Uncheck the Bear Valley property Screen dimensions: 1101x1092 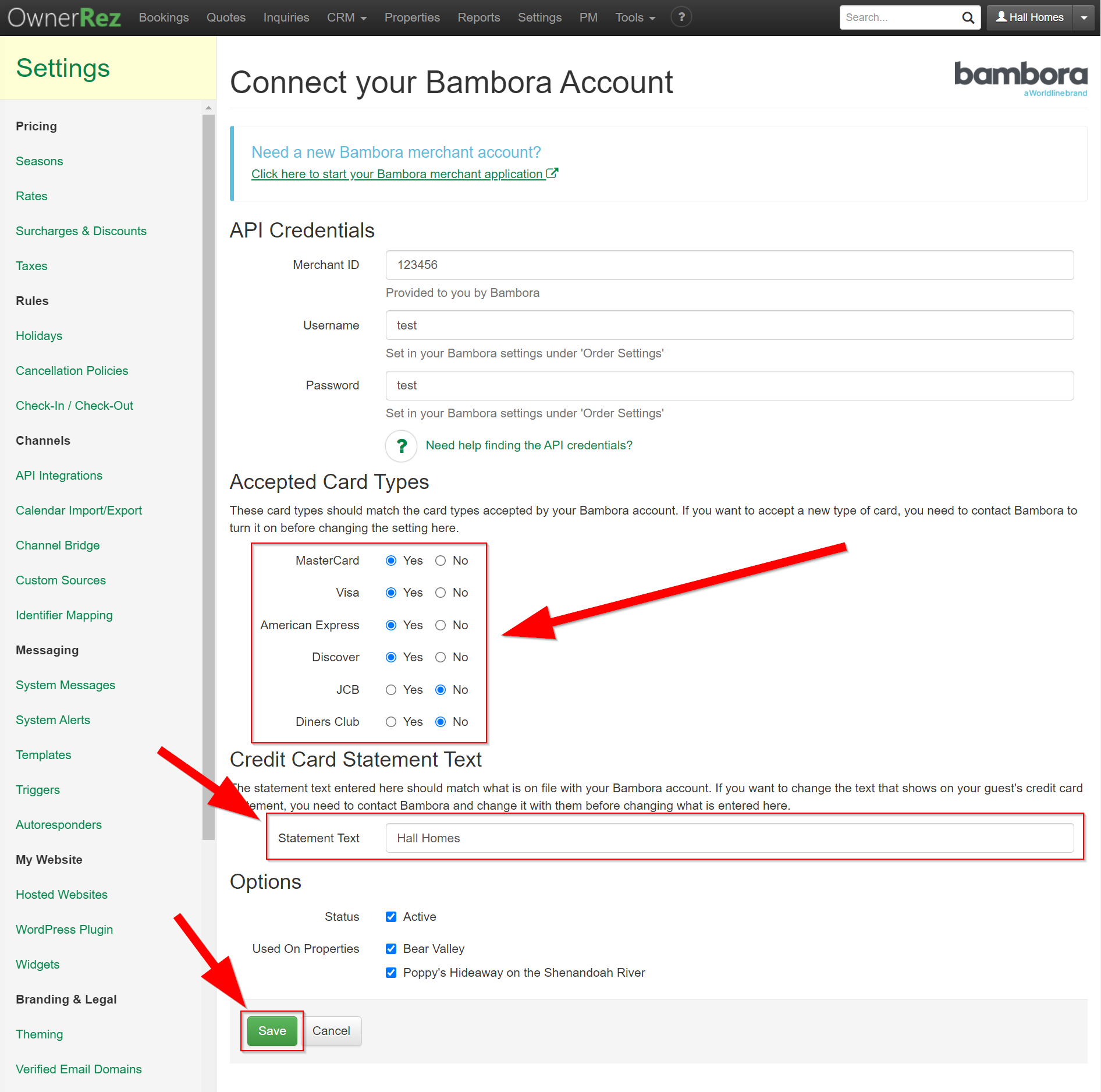(x=391, y=949)
